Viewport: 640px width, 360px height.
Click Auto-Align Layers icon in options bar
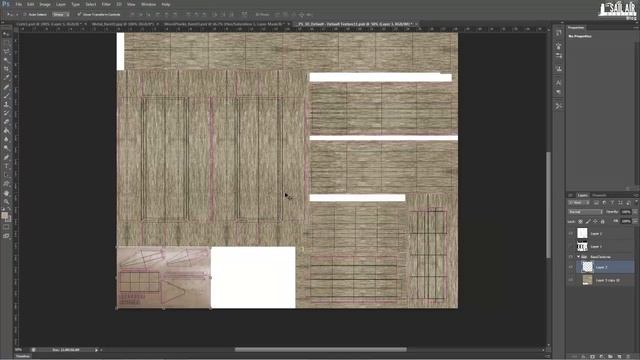pos(244,14)
